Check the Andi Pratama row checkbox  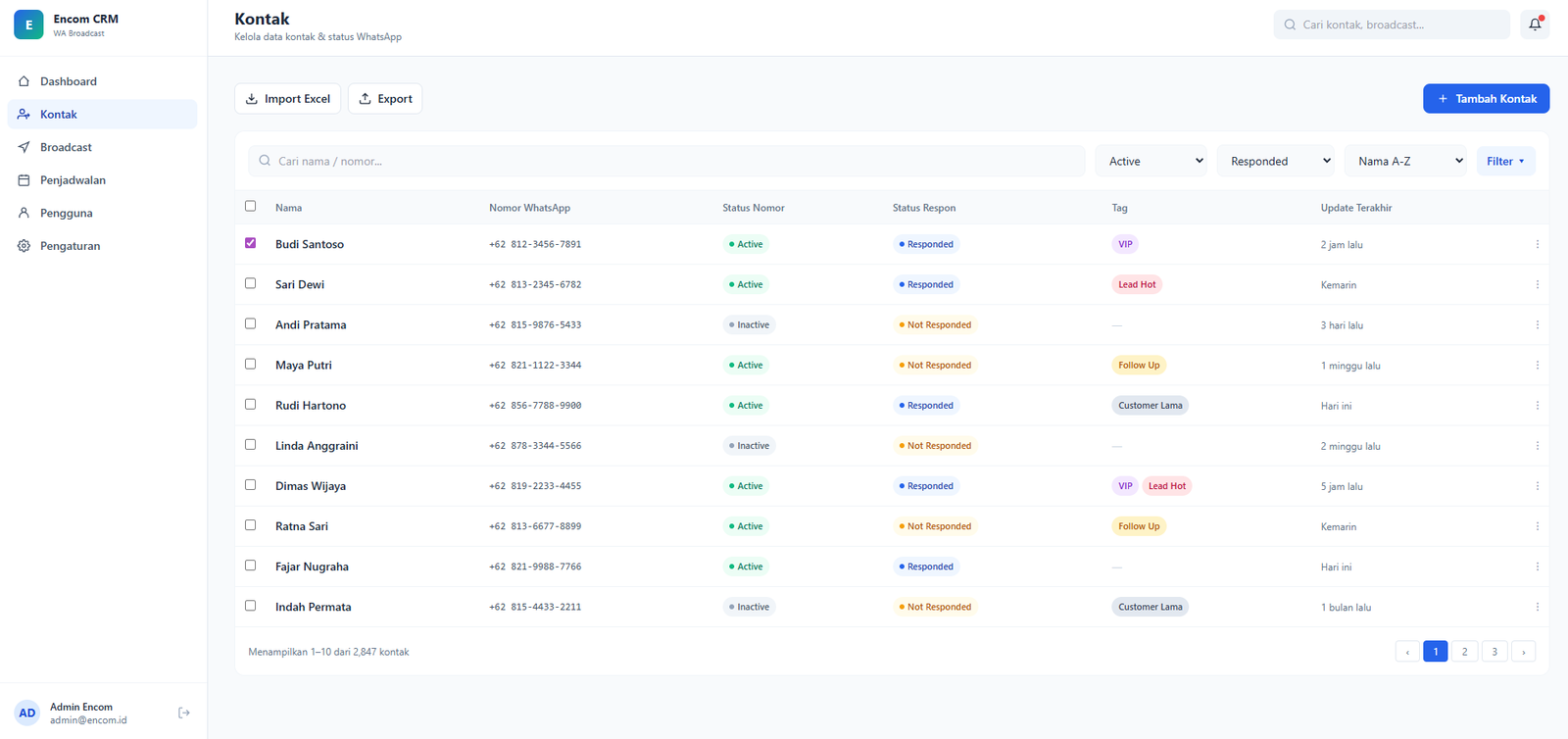pos(250,323)
